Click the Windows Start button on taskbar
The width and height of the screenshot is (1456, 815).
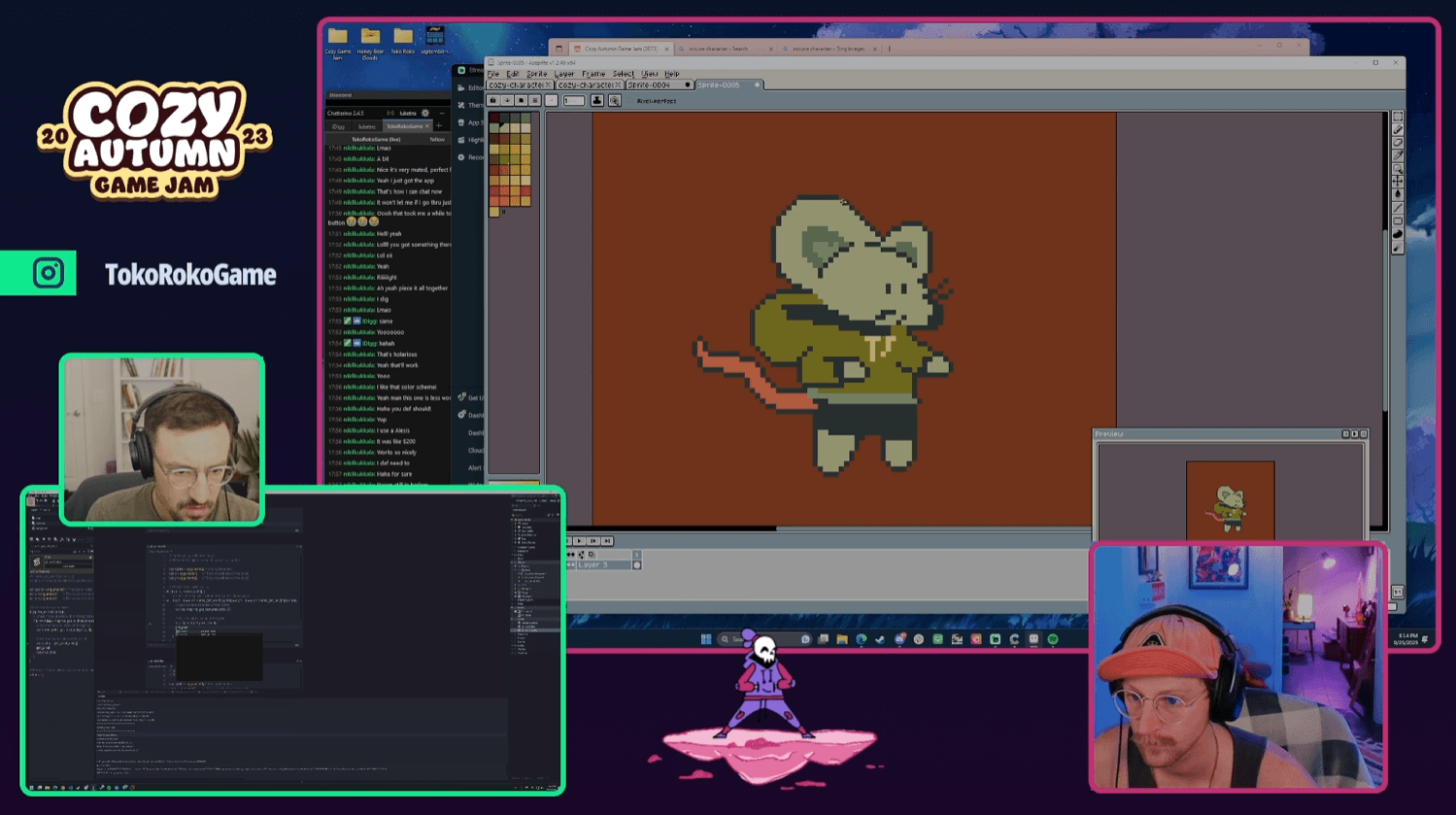tap(706, 639)
